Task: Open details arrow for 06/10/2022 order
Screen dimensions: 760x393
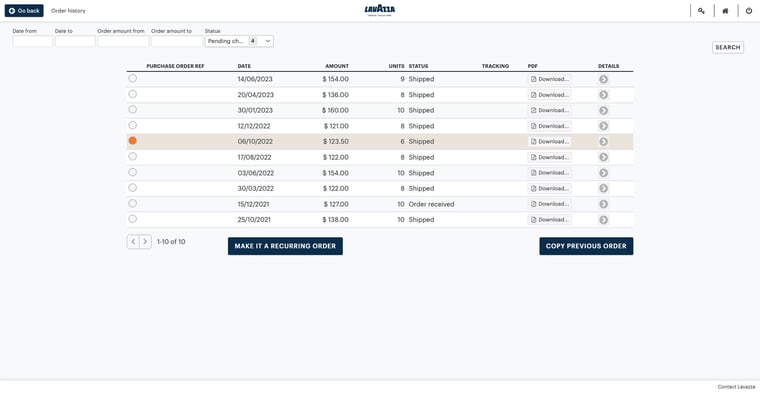Action: [x=603, y=141]
